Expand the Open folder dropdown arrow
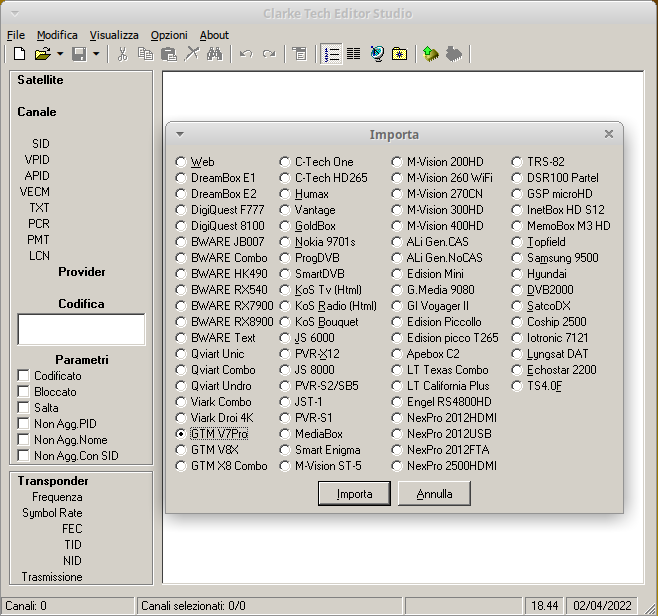The height and width of the screenshot is (616, 658). (x=60, y=54)
